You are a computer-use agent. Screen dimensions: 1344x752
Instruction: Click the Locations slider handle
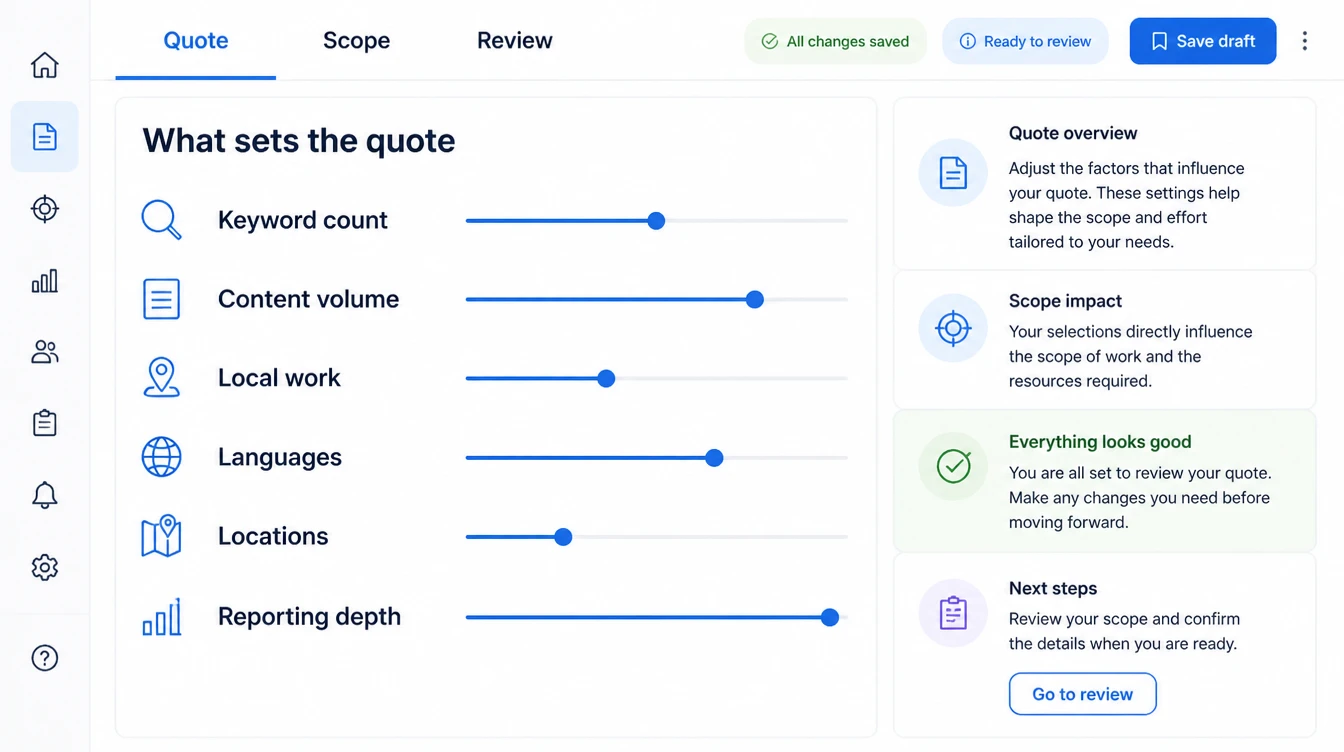pos(563,537)
